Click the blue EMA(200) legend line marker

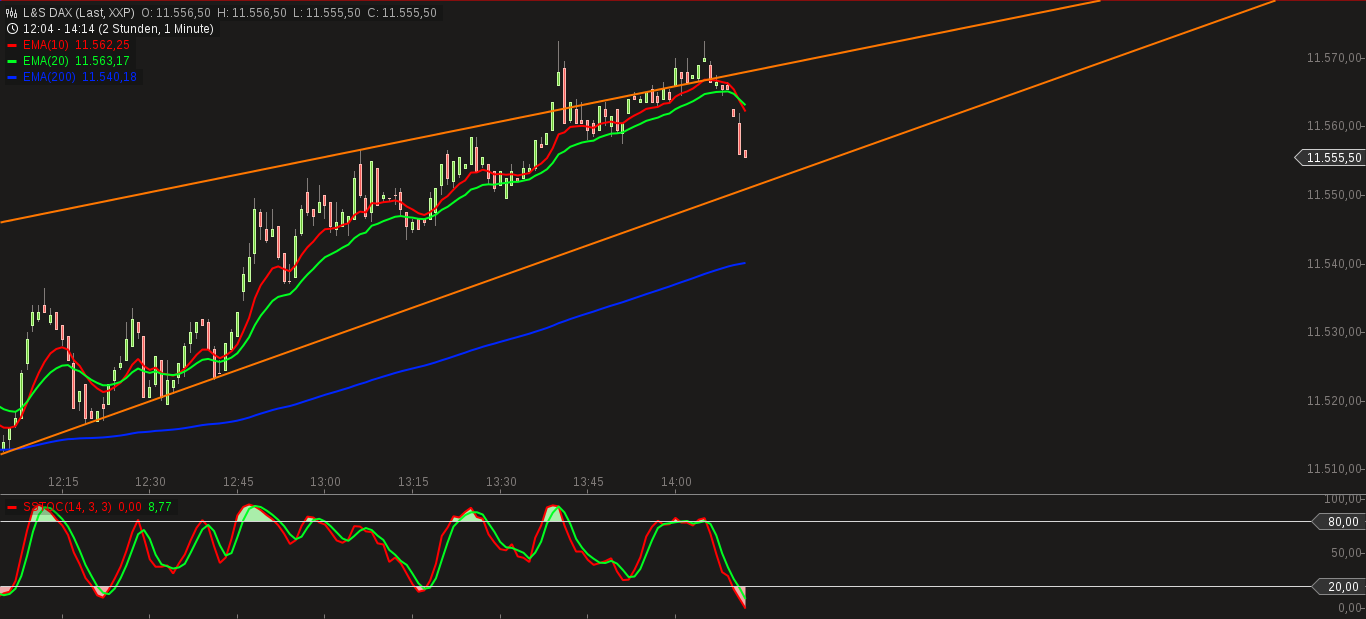12,76
